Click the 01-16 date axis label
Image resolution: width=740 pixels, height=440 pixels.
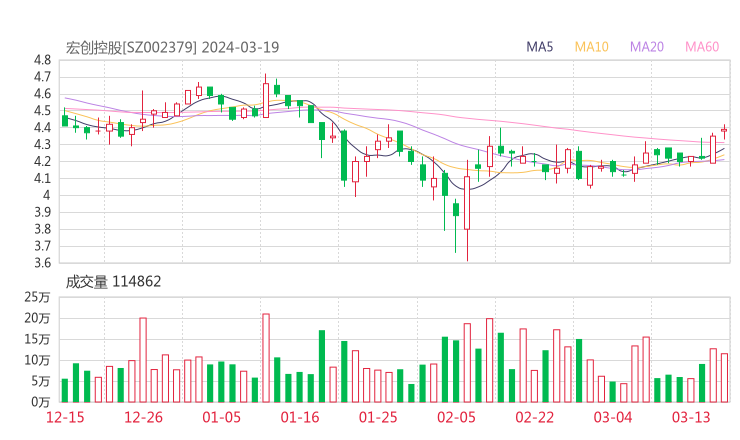click(300, 417)
